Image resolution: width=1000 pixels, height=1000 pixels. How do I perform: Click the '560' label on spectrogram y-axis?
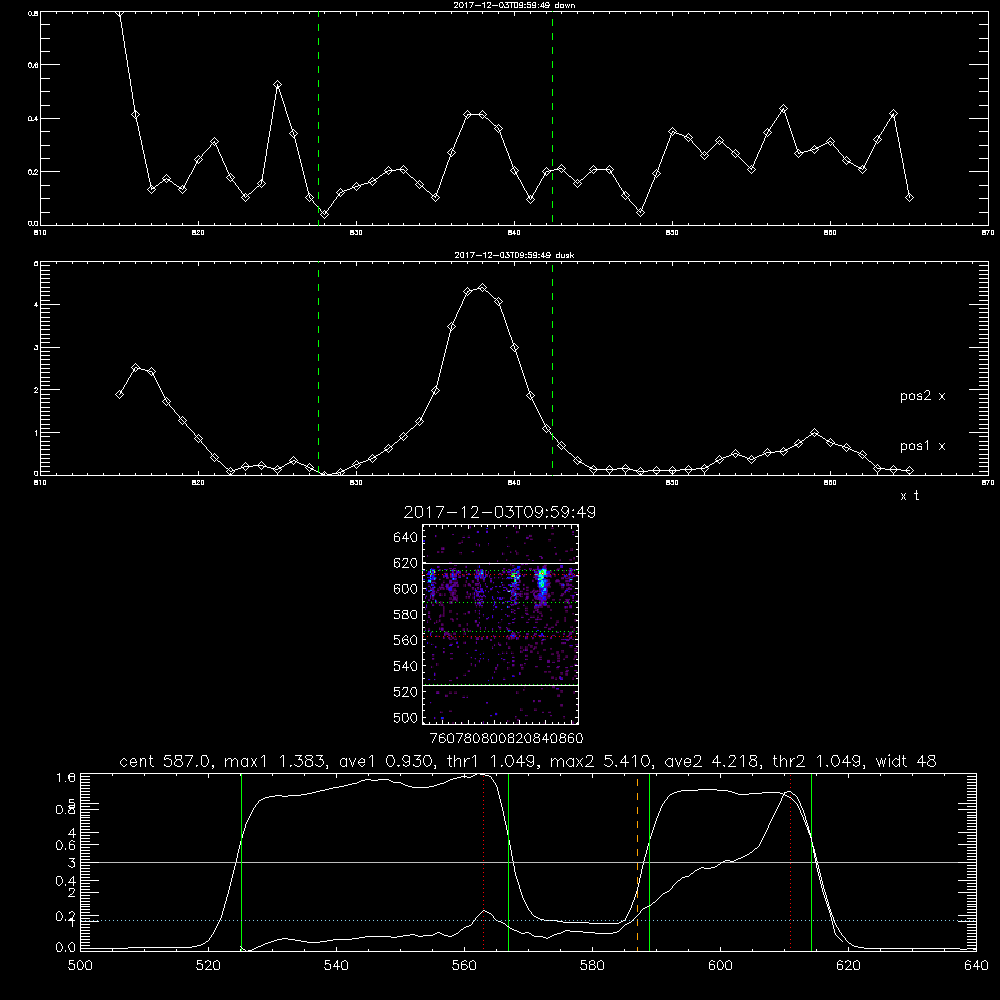click(406, 640)
